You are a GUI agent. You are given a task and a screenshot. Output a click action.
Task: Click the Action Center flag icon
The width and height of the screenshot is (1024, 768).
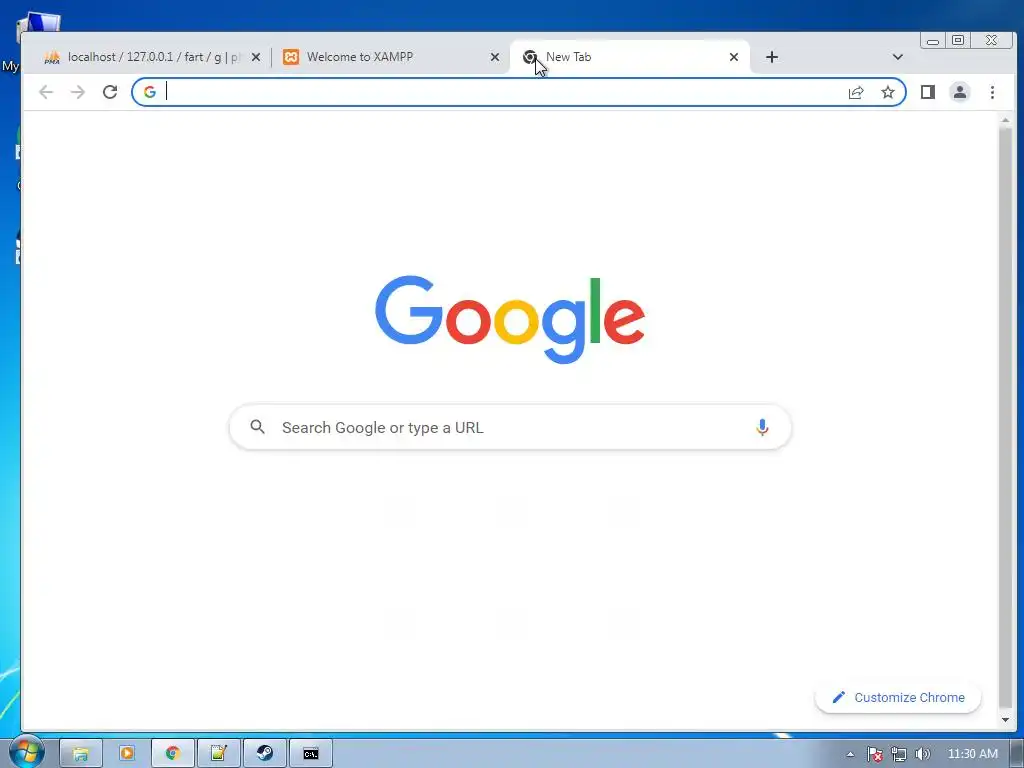pos(874,754)
